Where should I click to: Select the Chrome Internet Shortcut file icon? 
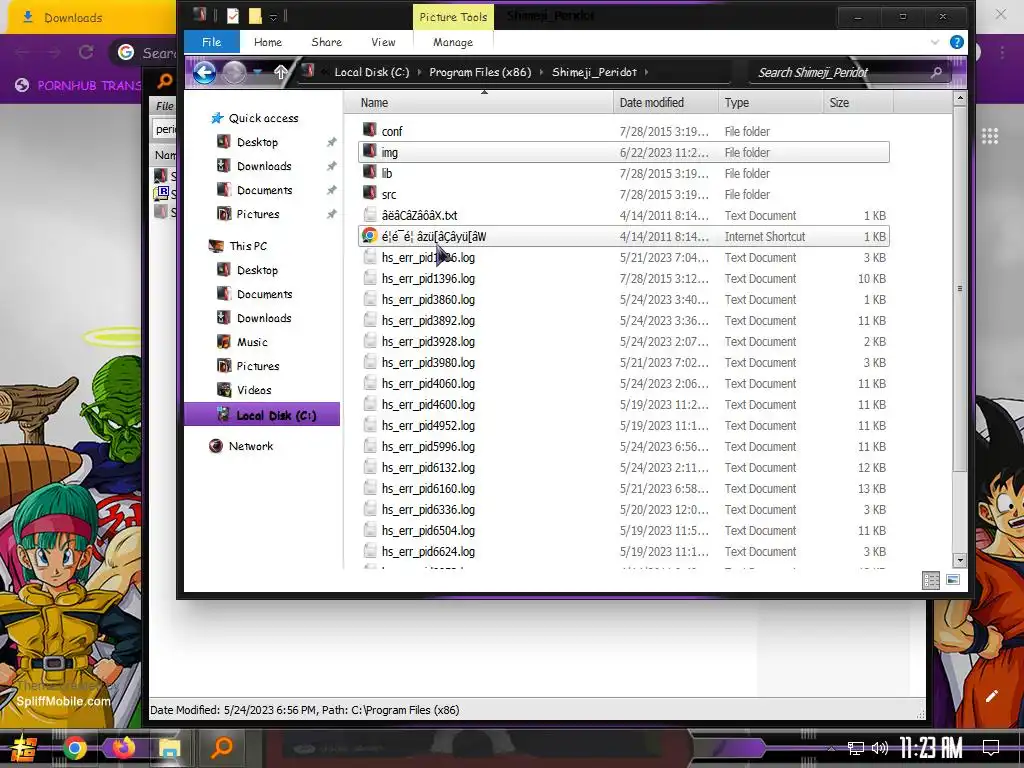point(370,236)
